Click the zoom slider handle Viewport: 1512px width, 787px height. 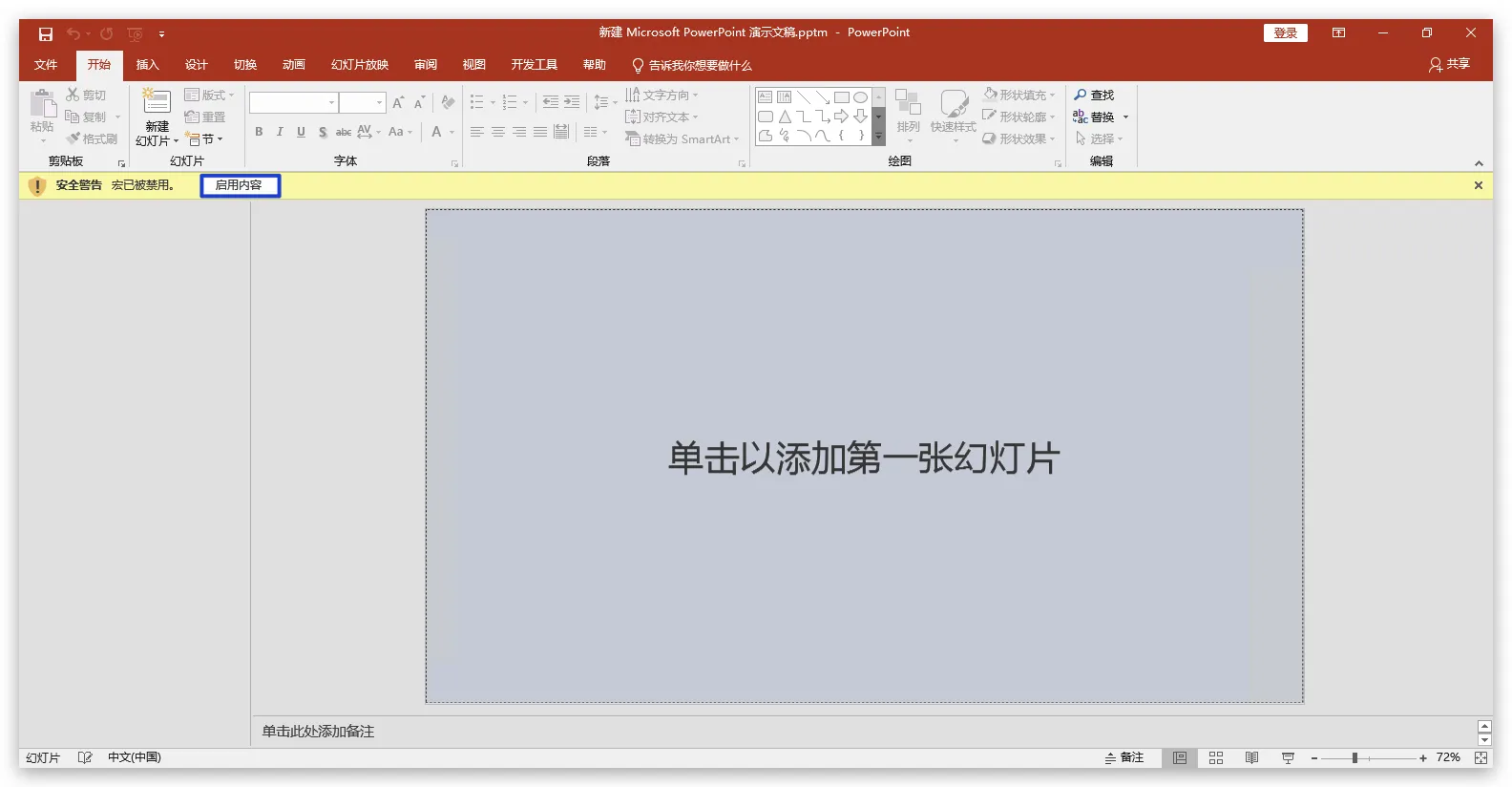pos(1354,757)
